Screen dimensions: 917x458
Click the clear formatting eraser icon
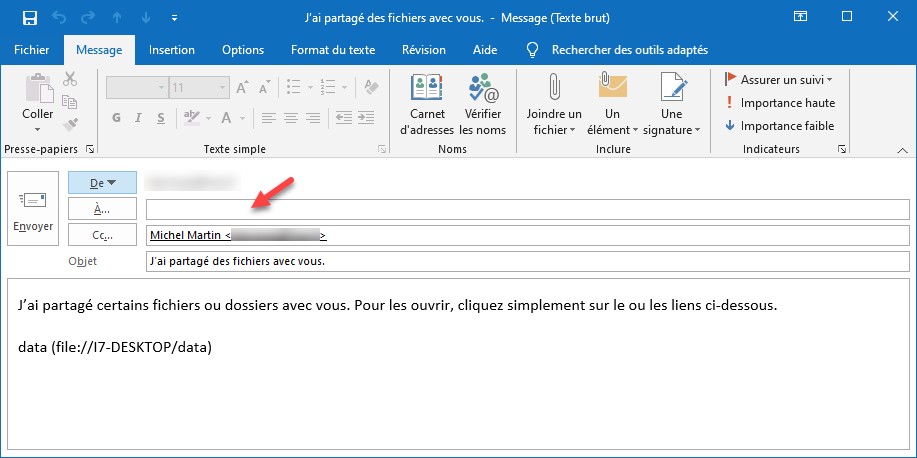[x=371, y=88]
